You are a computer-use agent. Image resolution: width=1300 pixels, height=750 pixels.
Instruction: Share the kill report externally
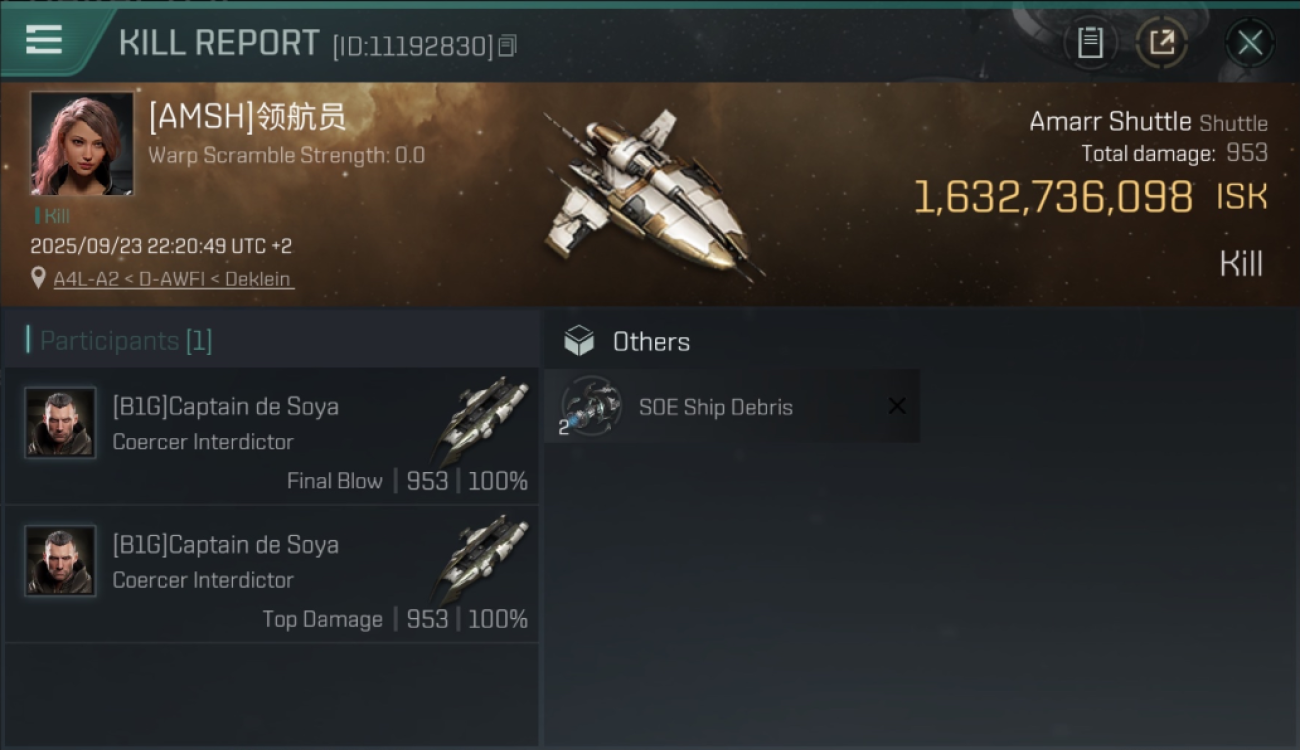pos(1162,42)
